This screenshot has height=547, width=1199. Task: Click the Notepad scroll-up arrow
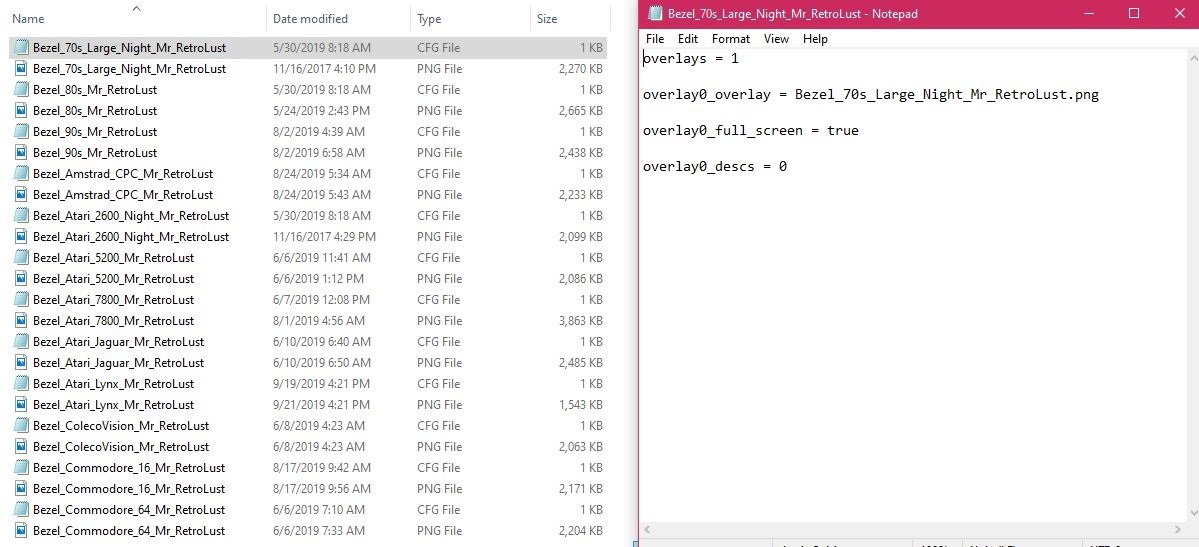1192,57
